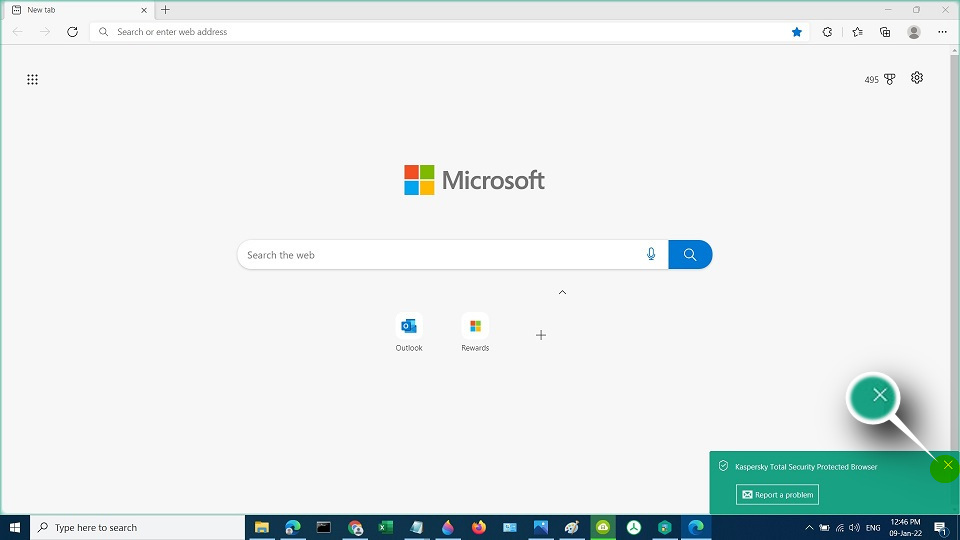Image resolution: width=960 pixels, height=540 pixels.
Task: Open a new tab with plus
Action: click(165, 10)
